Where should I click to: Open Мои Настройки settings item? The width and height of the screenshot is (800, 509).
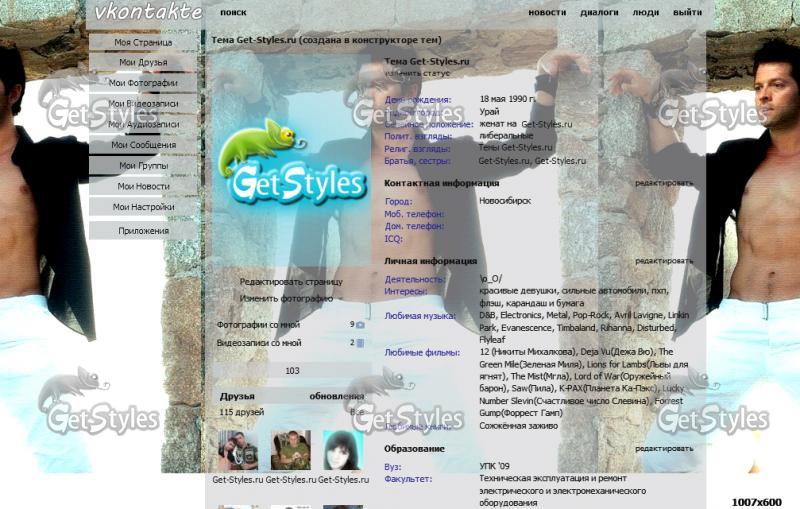click(x=143, y=207)
